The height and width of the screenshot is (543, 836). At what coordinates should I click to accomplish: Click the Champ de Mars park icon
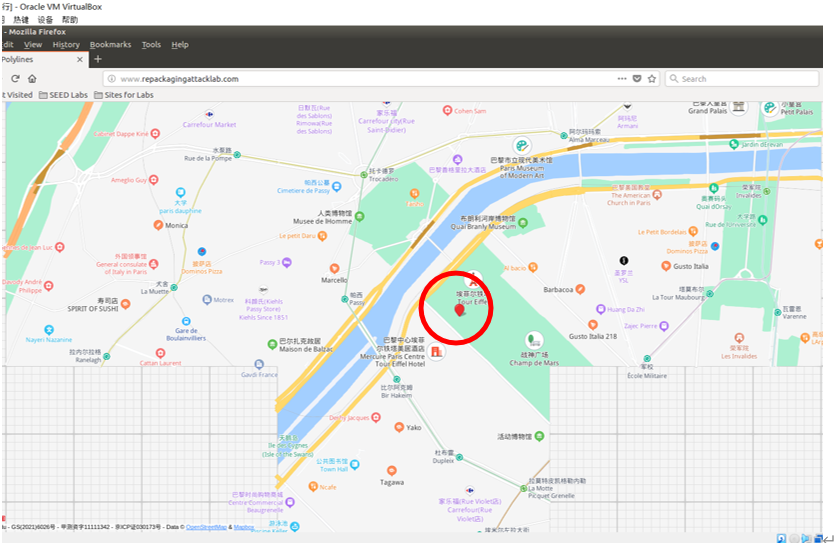(x=534, y=339)
